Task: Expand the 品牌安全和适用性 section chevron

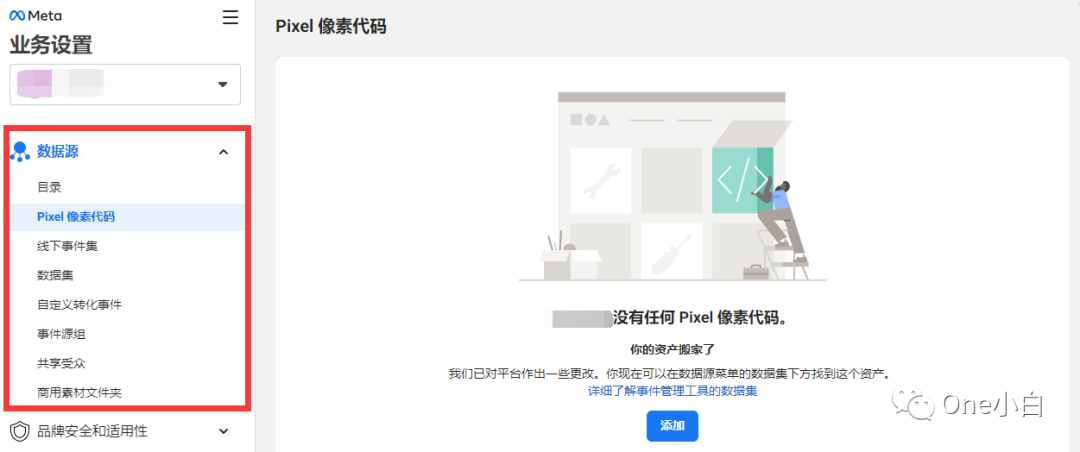Action: pyautogui.click(x=223, y=431)
